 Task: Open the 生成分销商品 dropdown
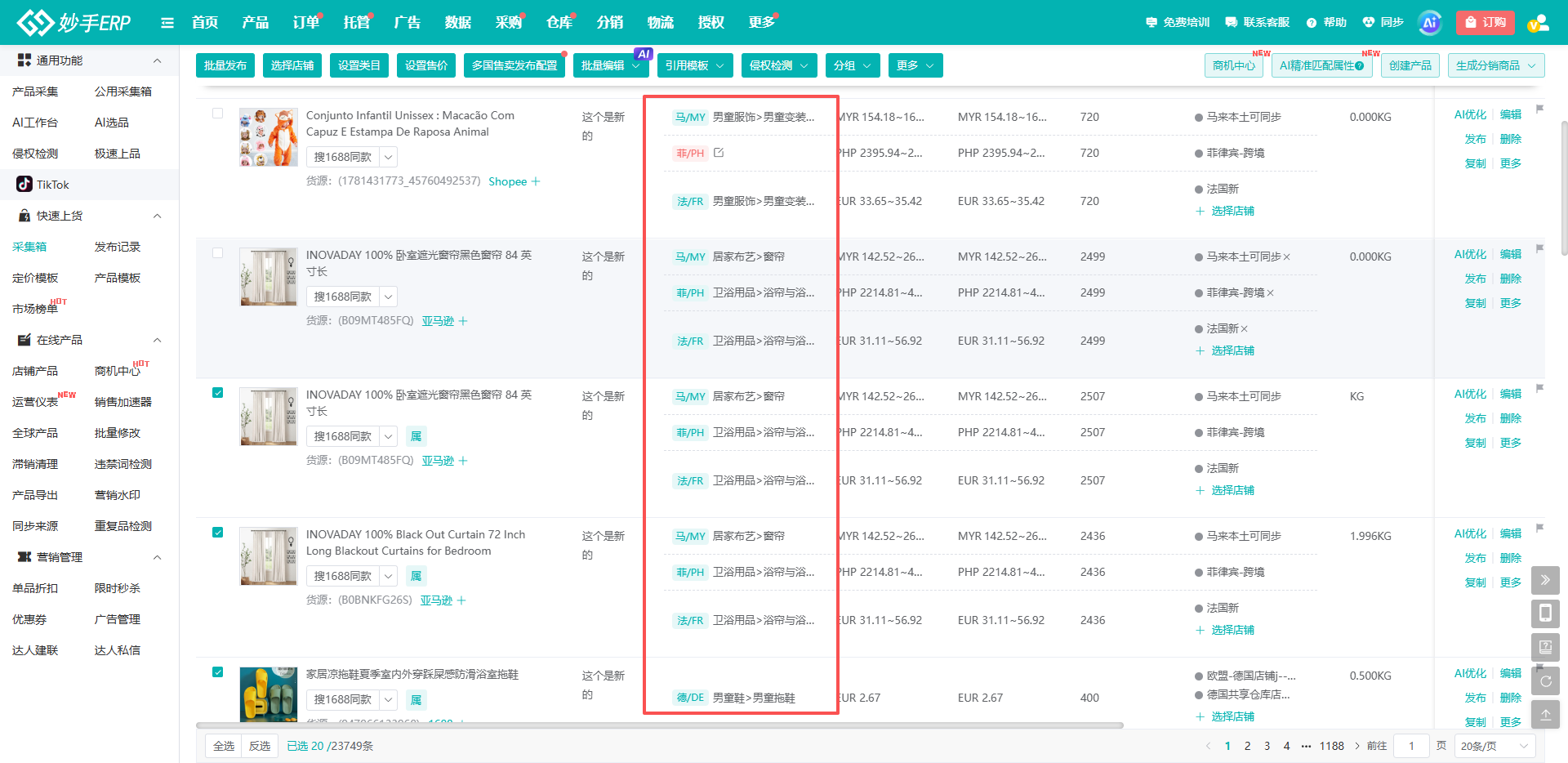point(1496,65)
